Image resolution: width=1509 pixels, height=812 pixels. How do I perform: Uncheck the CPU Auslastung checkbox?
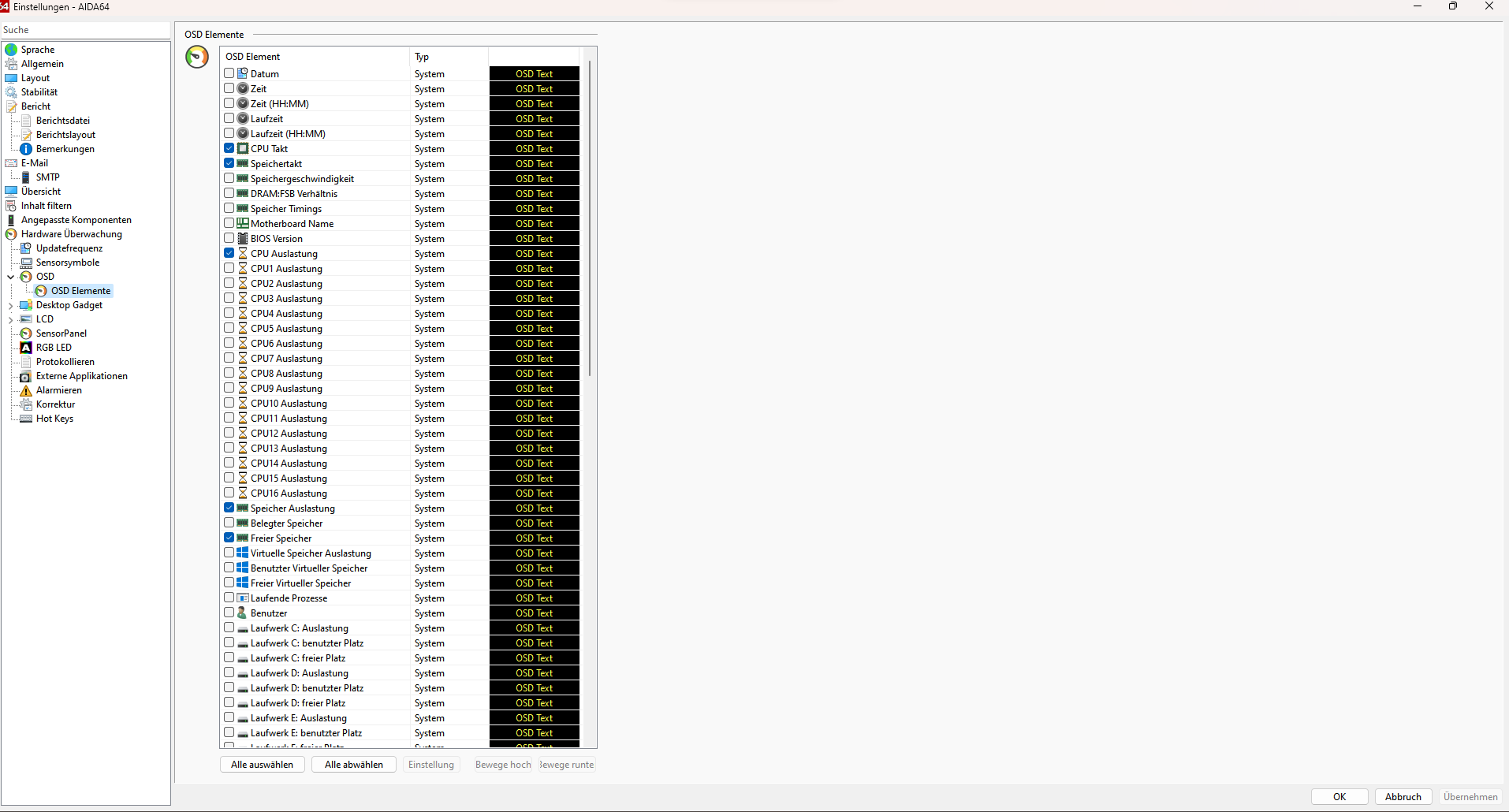tap(229, 253)
